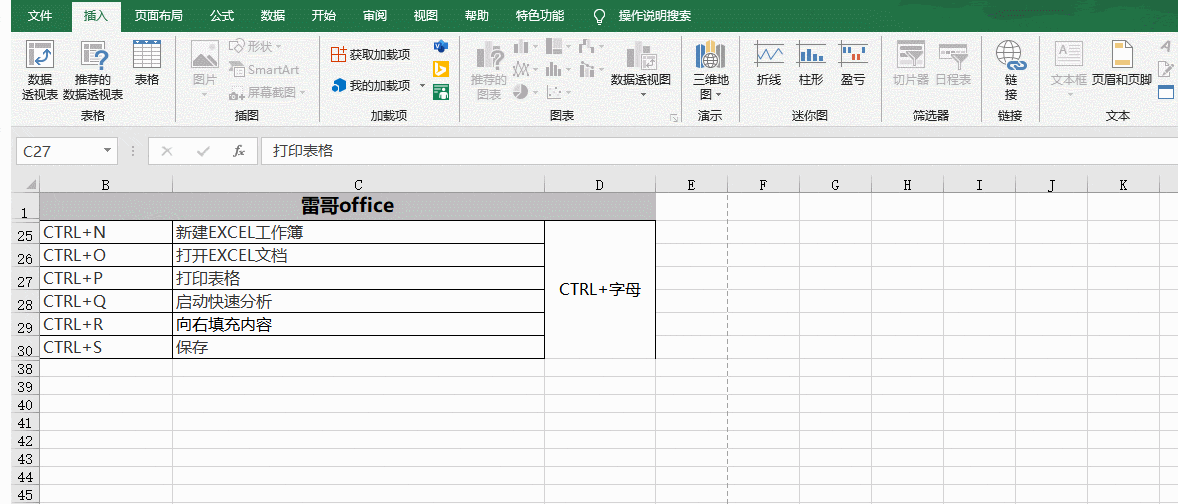The width and height of the screenshot is (1178, 504).
Task: Open Recommended PivotTables (推荐的数据透视表)
Action: click(x=93, y=70)
